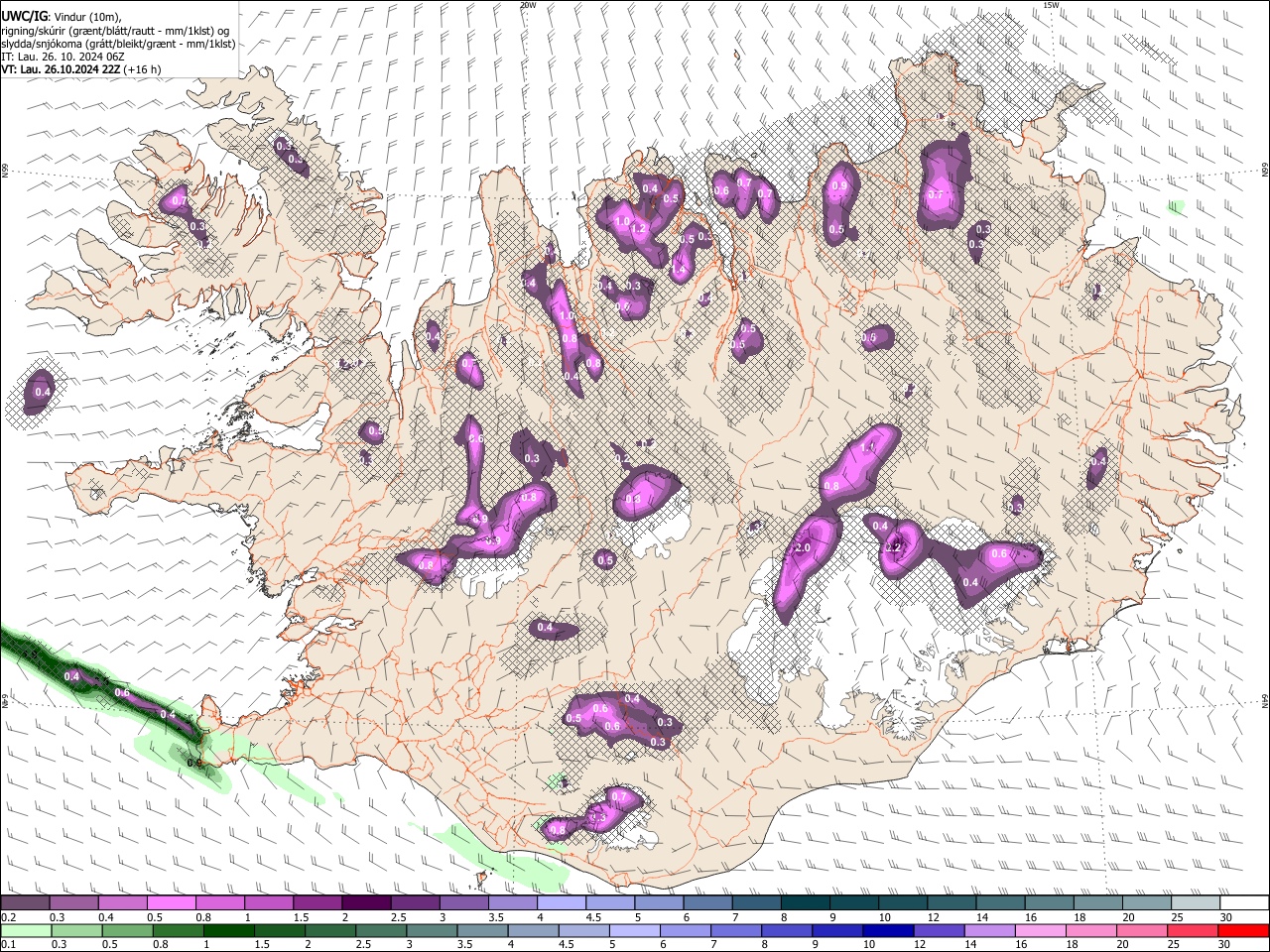
Task: Click the 'UWC/IG' title text
Action: (x=23, y=17)
